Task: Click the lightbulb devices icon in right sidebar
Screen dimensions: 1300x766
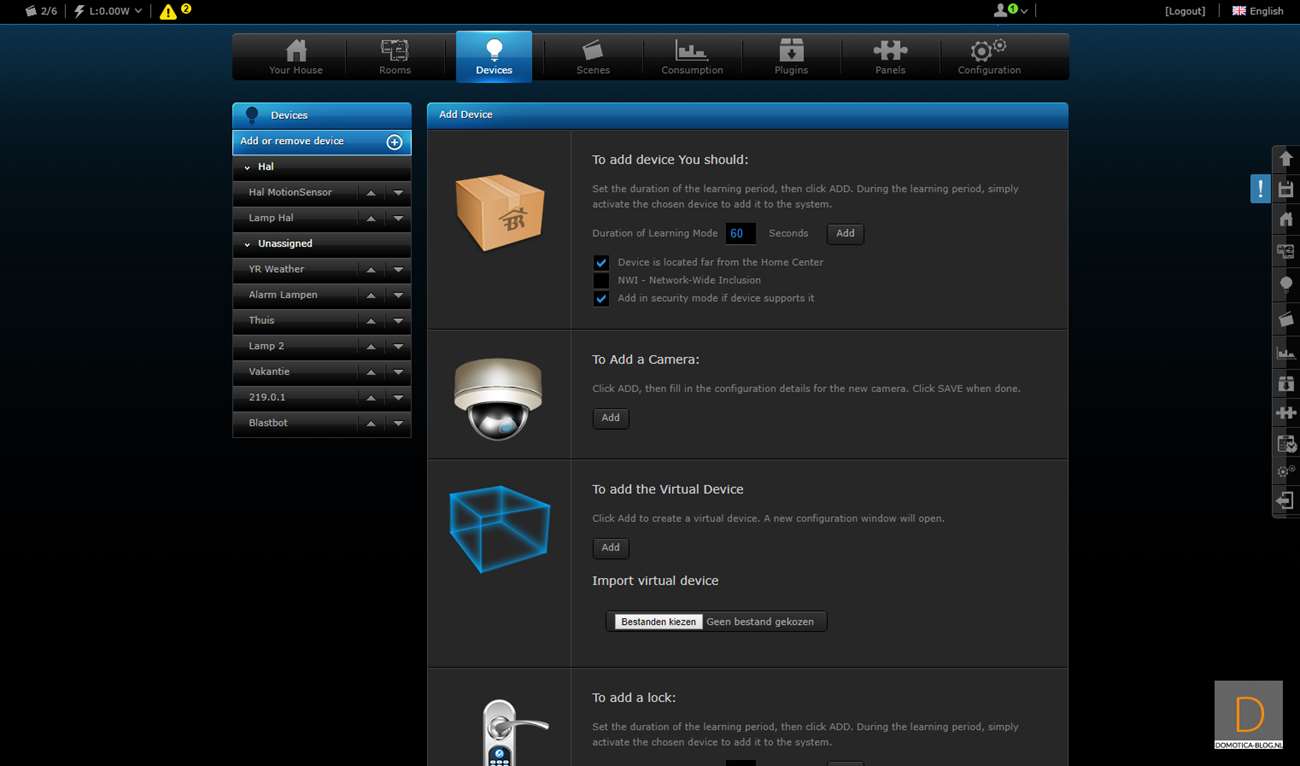Action: 1286,284
